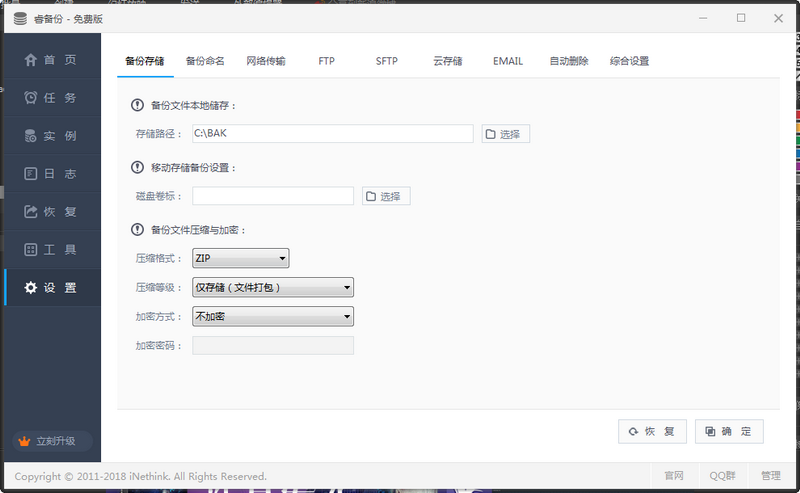Maximize the 睿备份 window

coord(741,18)
